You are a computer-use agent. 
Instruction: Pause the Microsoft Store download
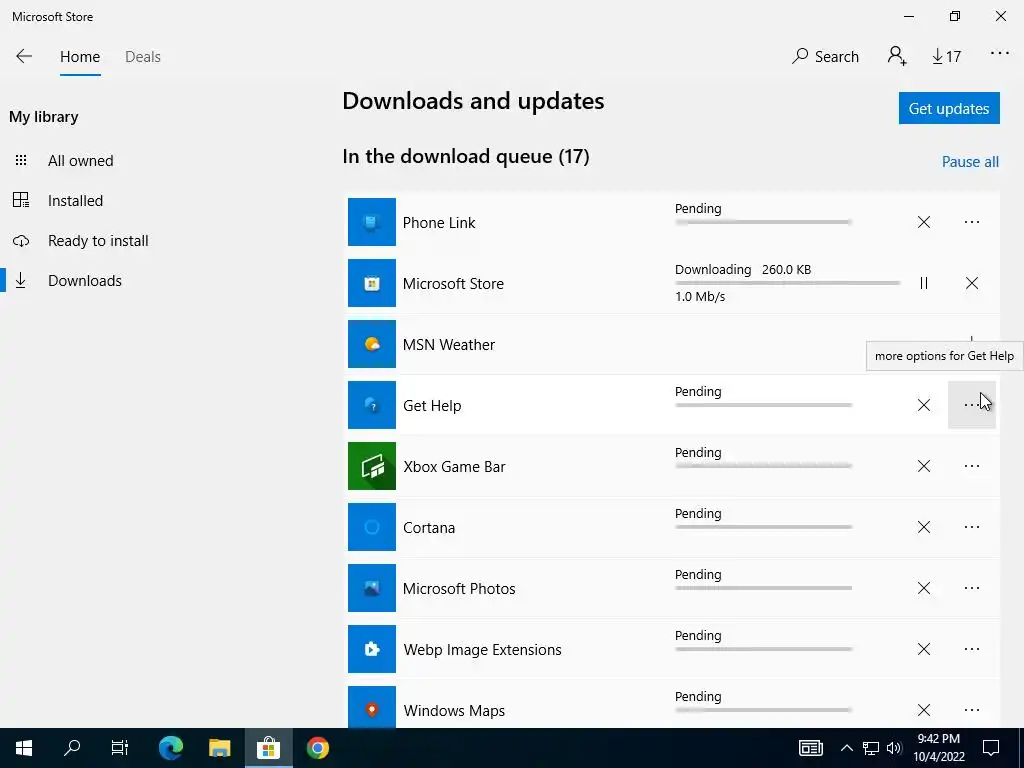click(x=923, y=283)
